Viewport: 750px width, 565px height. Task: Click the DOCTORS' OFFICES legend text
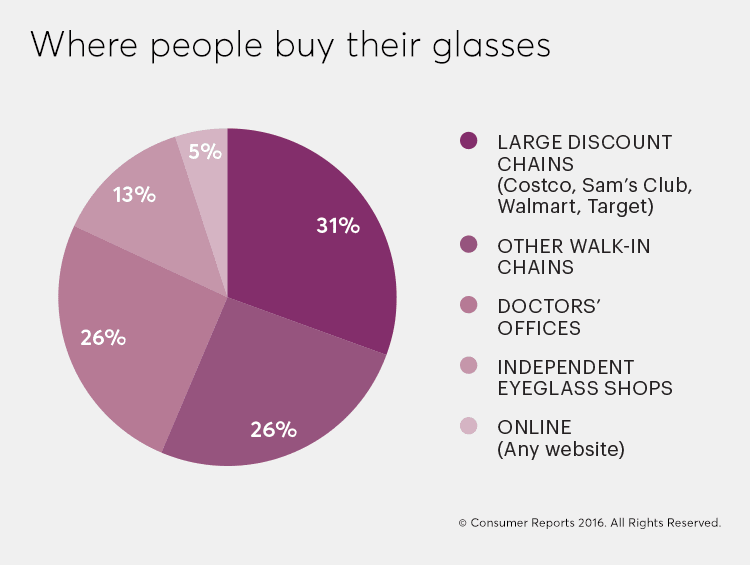549,317
